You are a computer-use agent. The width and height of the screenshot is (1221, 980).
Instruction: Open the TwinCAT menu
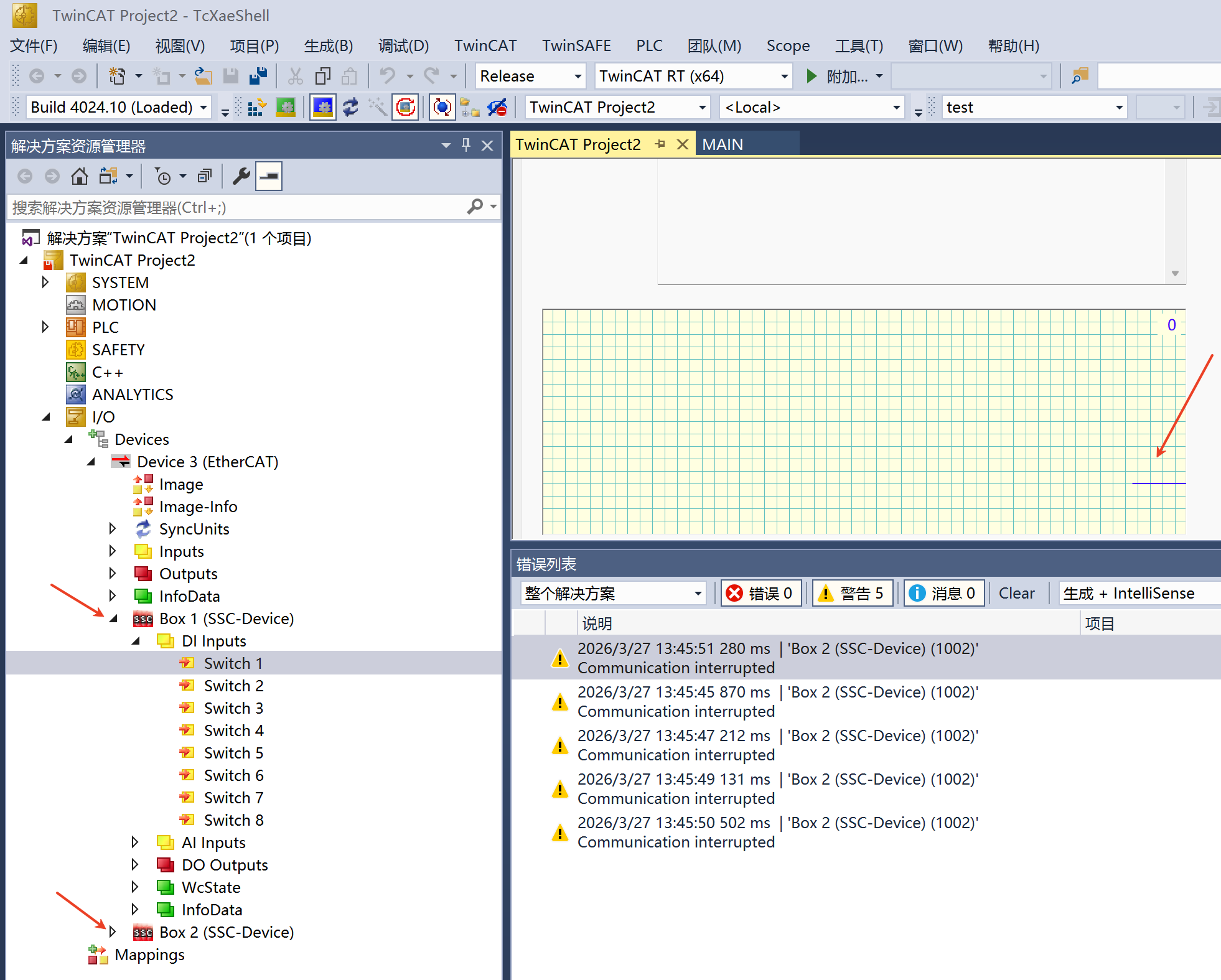tap(485, 46)
